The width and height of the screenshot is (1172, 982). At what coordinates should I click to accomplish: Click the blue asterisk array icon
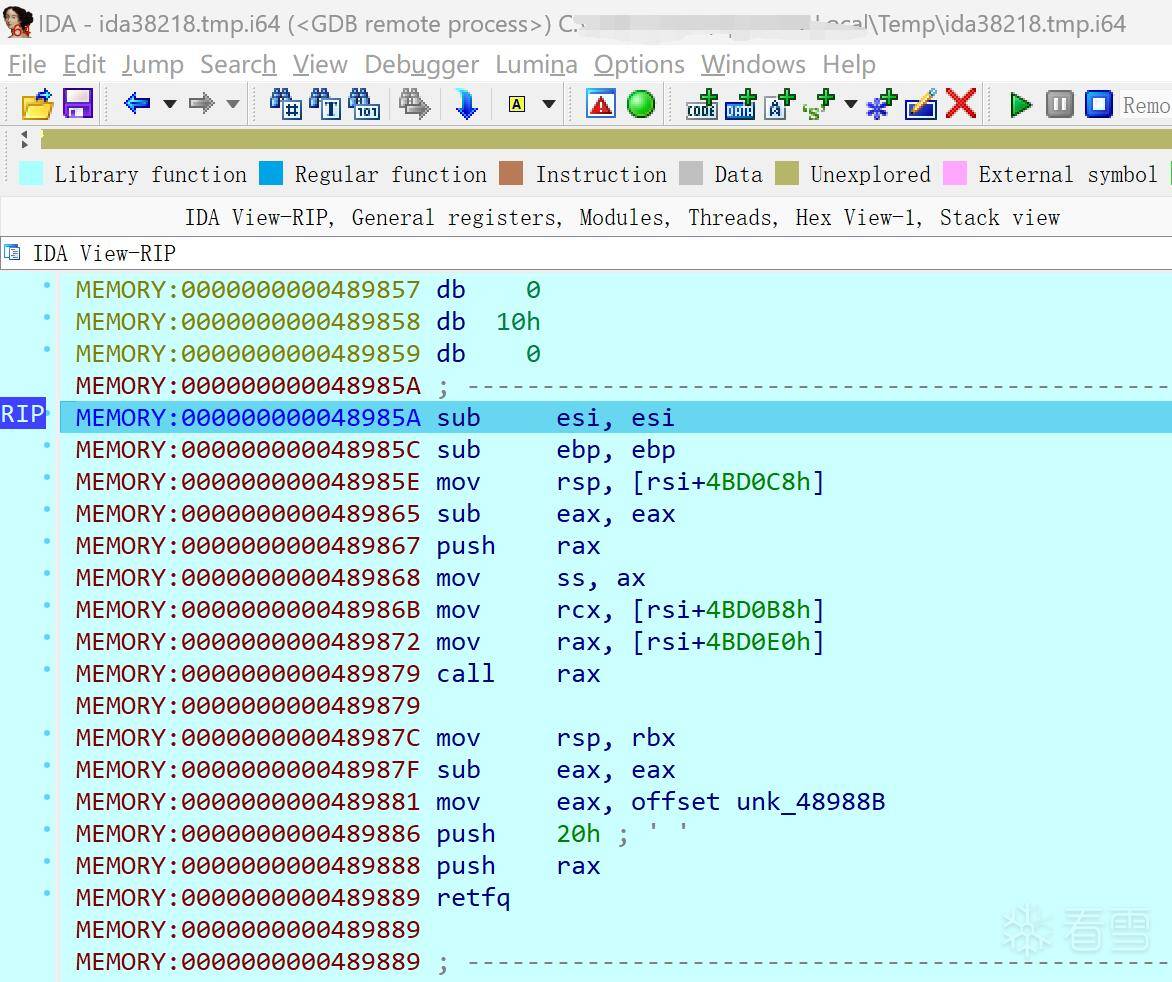(x=881, y=104)
